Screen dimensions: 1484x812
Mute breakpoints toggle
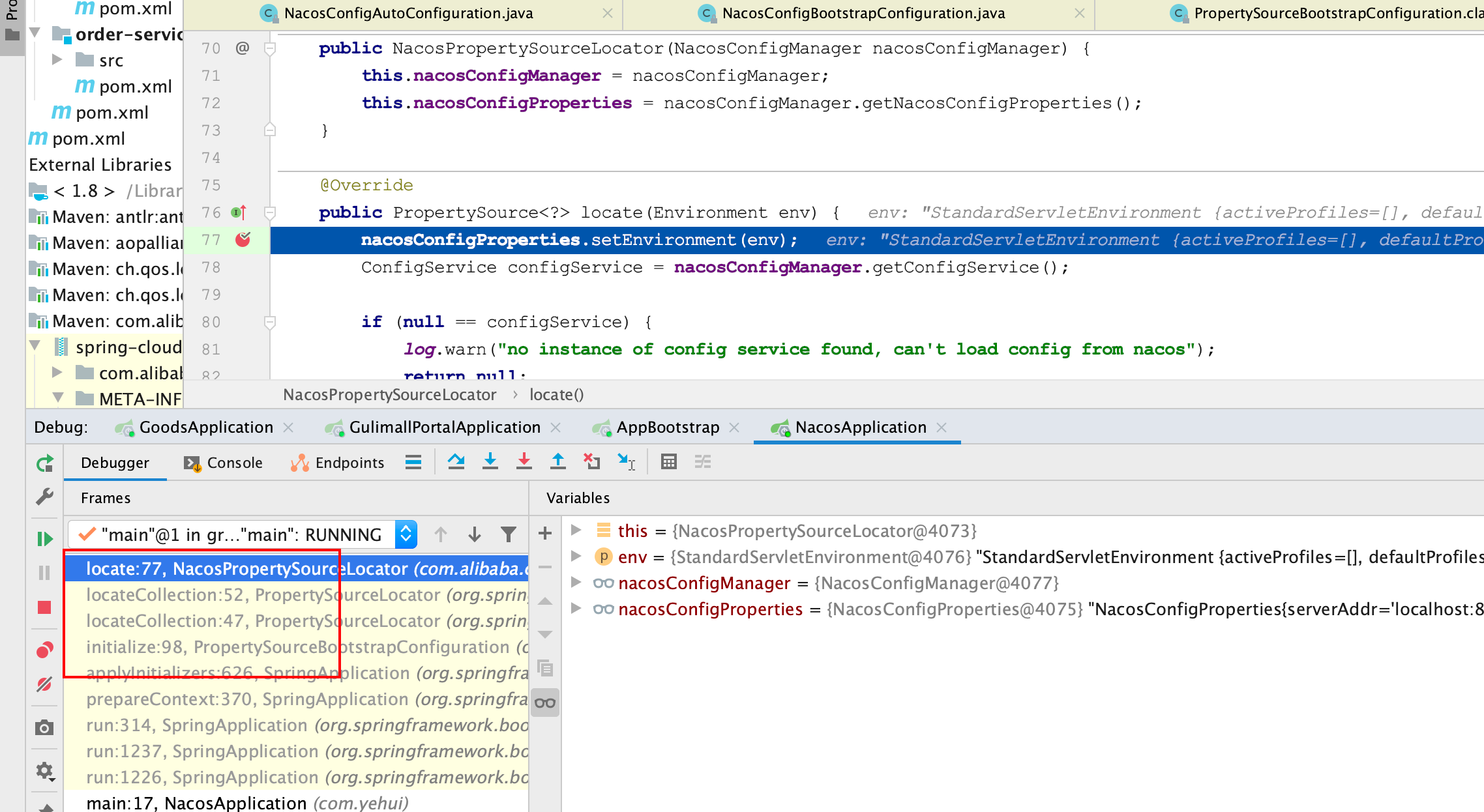[x=44, y=684]
